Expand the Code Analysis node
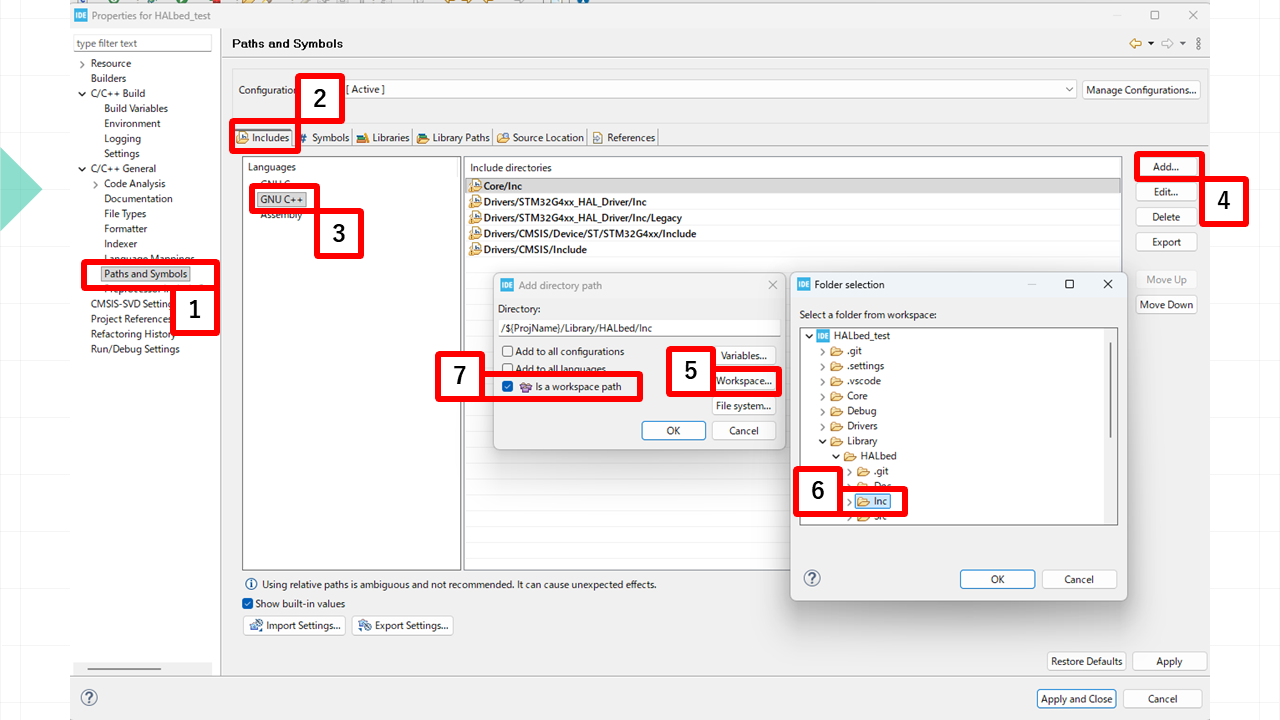The width and height of the screenshot is (1280, 720). (x=96, y=184)
